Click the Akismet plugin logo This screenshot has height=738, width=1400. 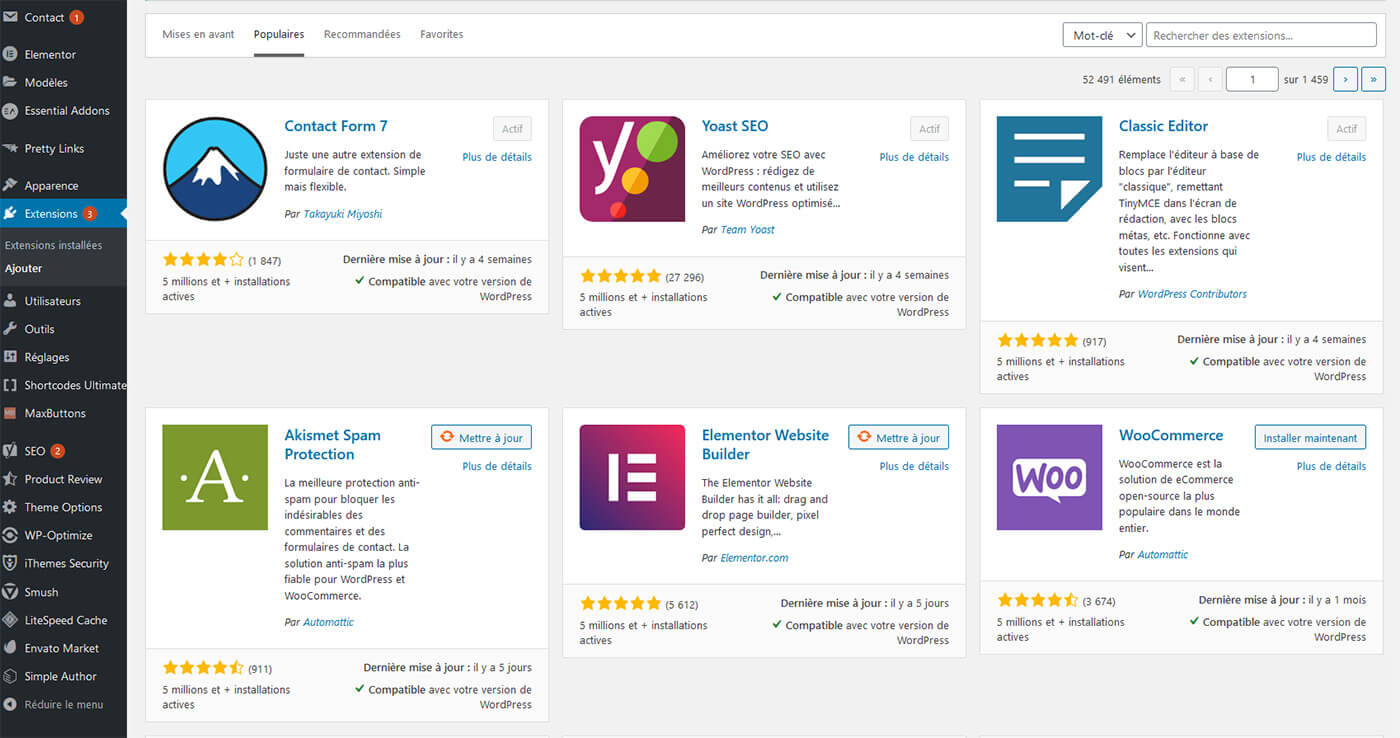coord(215,477)
